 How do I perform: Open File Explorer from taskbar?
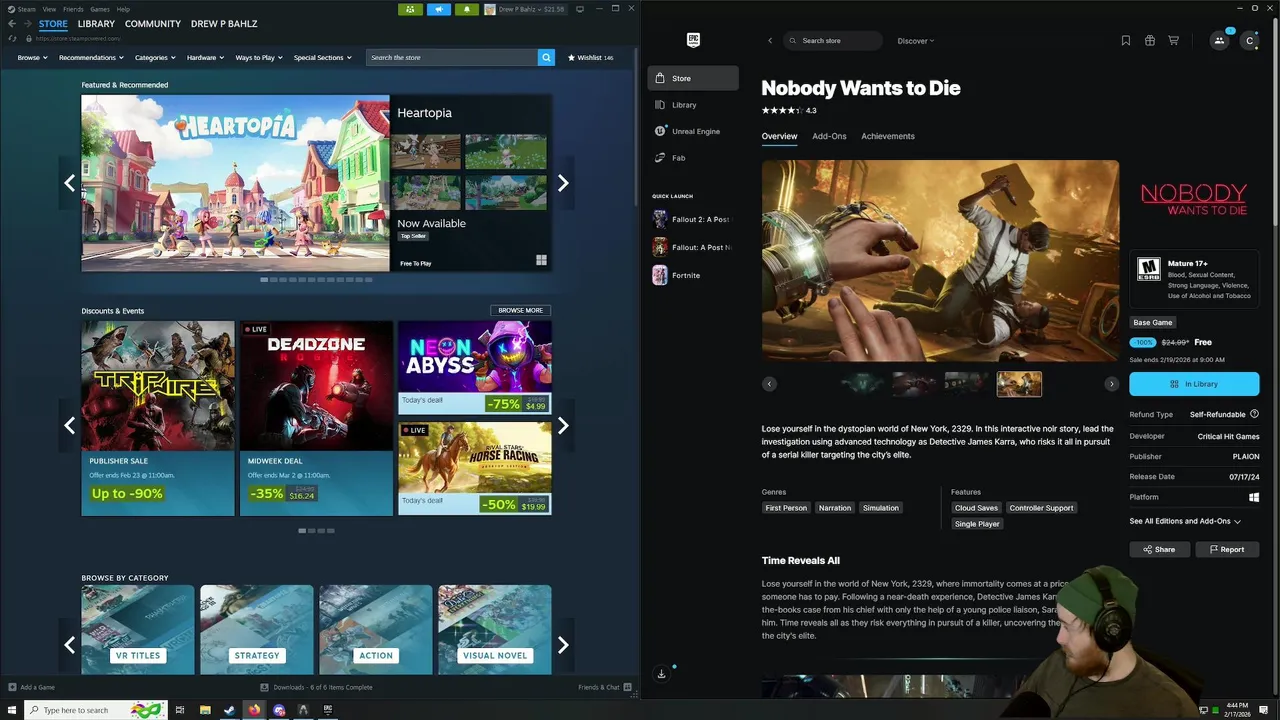coord(205,710)
